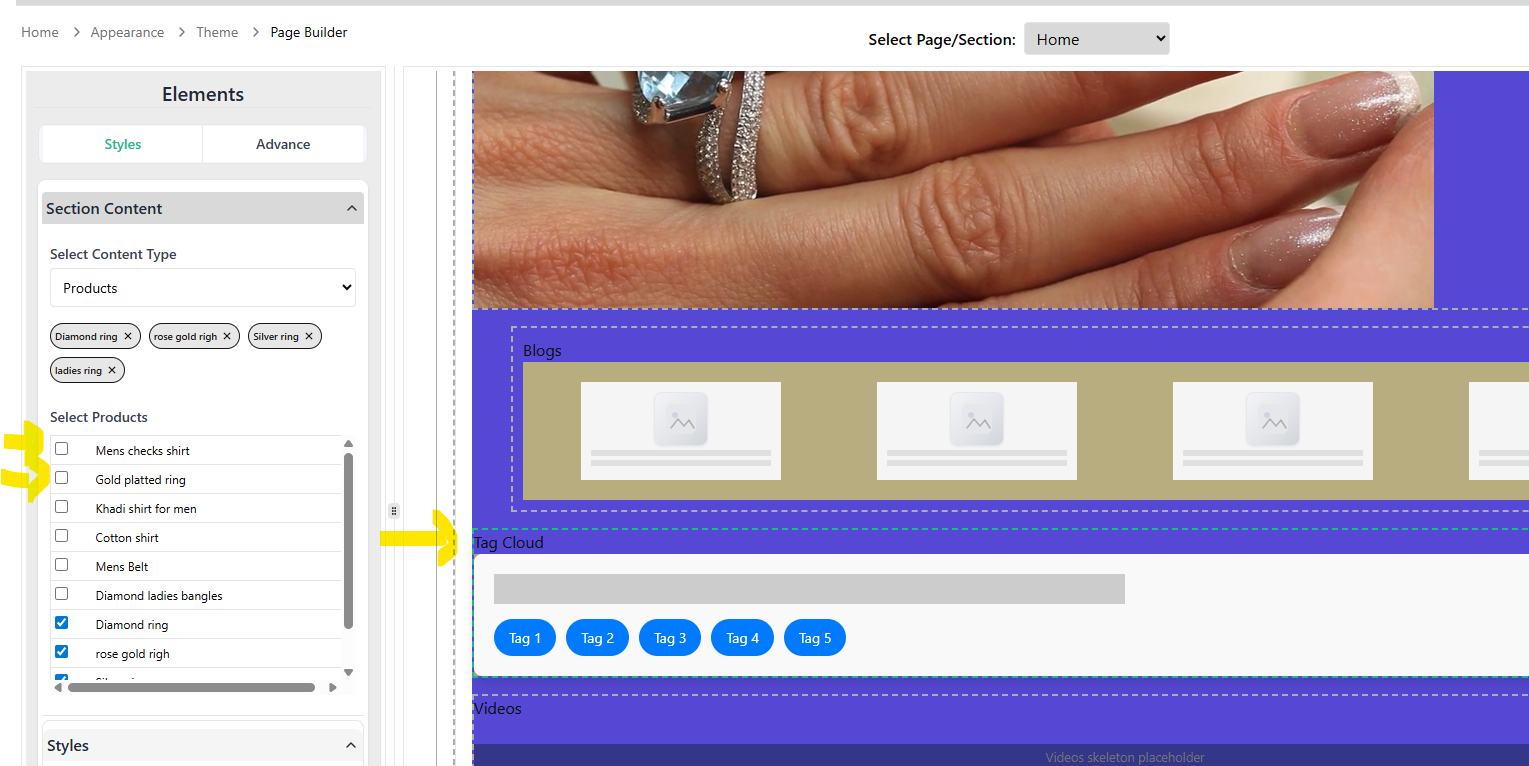Click the panel resize grip handle
The width and height of the screenshot is (1529, 766).
[394, 511]
